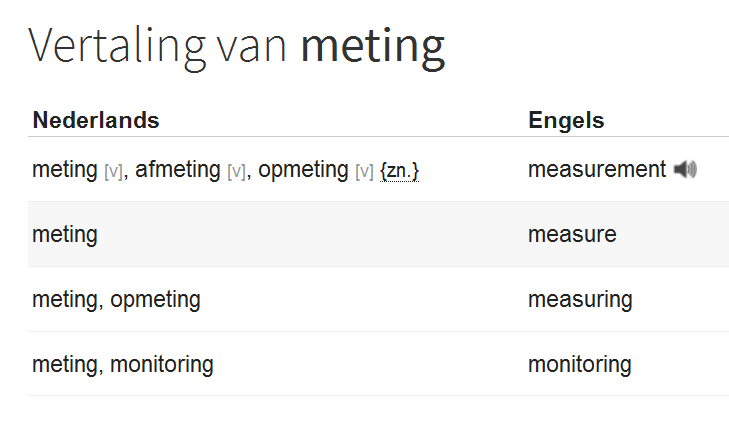Click the Vertaling van meting heading
729x433 pixels.
coord(236,46)
